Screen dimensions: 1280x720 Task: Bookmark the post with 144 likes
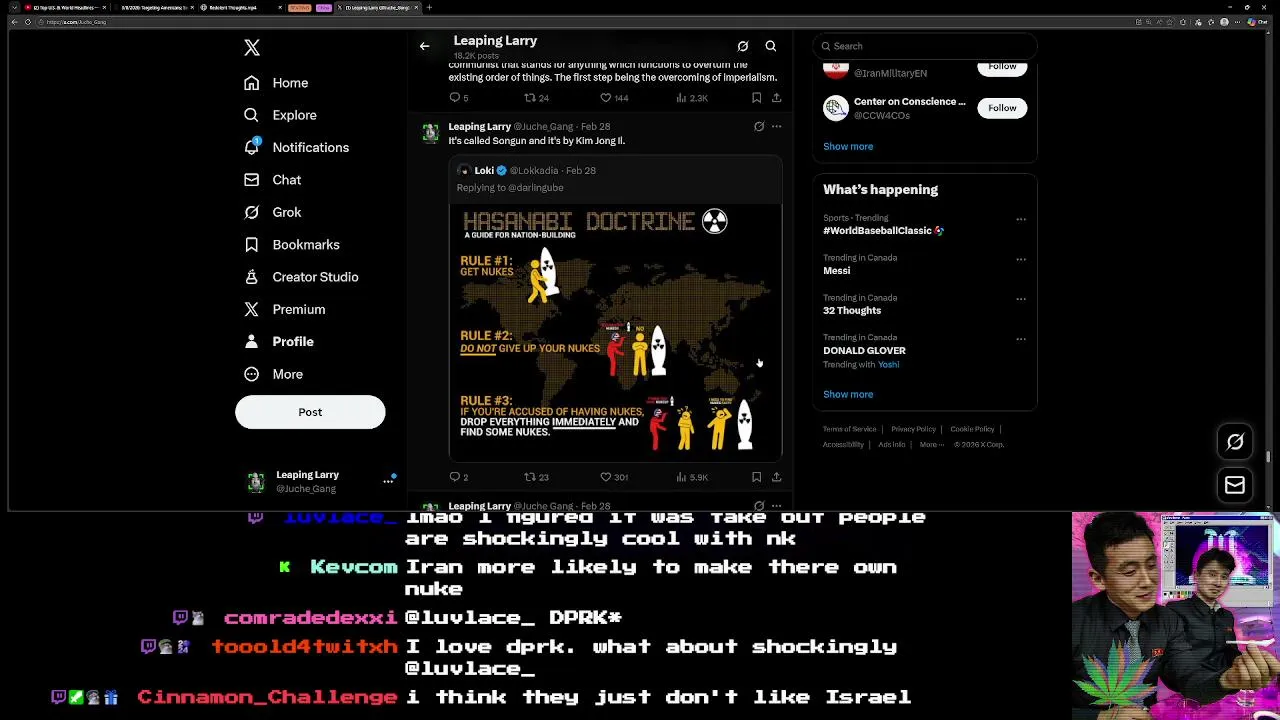tap(756, 98)
